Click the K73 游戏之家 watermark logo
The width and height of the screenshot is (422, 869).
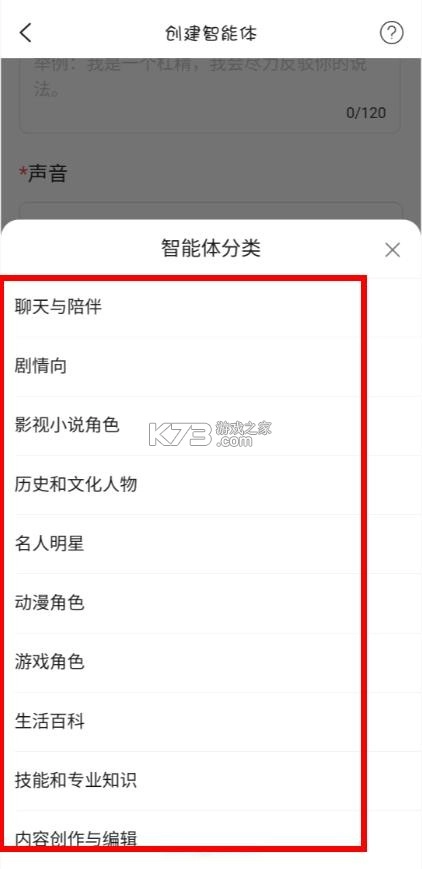click(210, 433)
